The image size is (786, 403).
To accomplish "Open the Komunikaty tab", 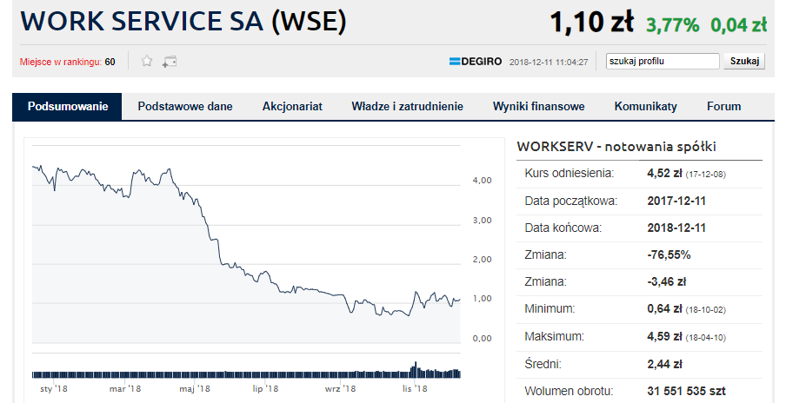I will click(x=645, y=106).
